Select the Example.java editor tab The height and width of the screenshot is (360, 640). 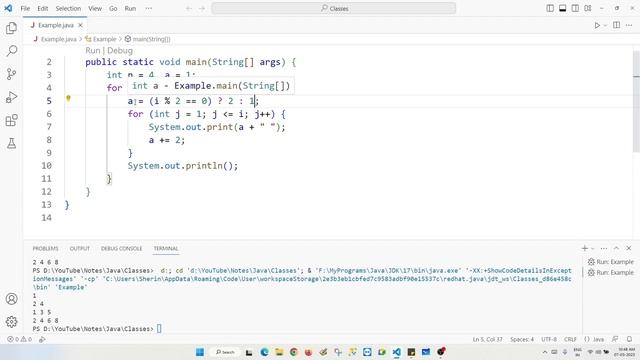coord(55,25)
